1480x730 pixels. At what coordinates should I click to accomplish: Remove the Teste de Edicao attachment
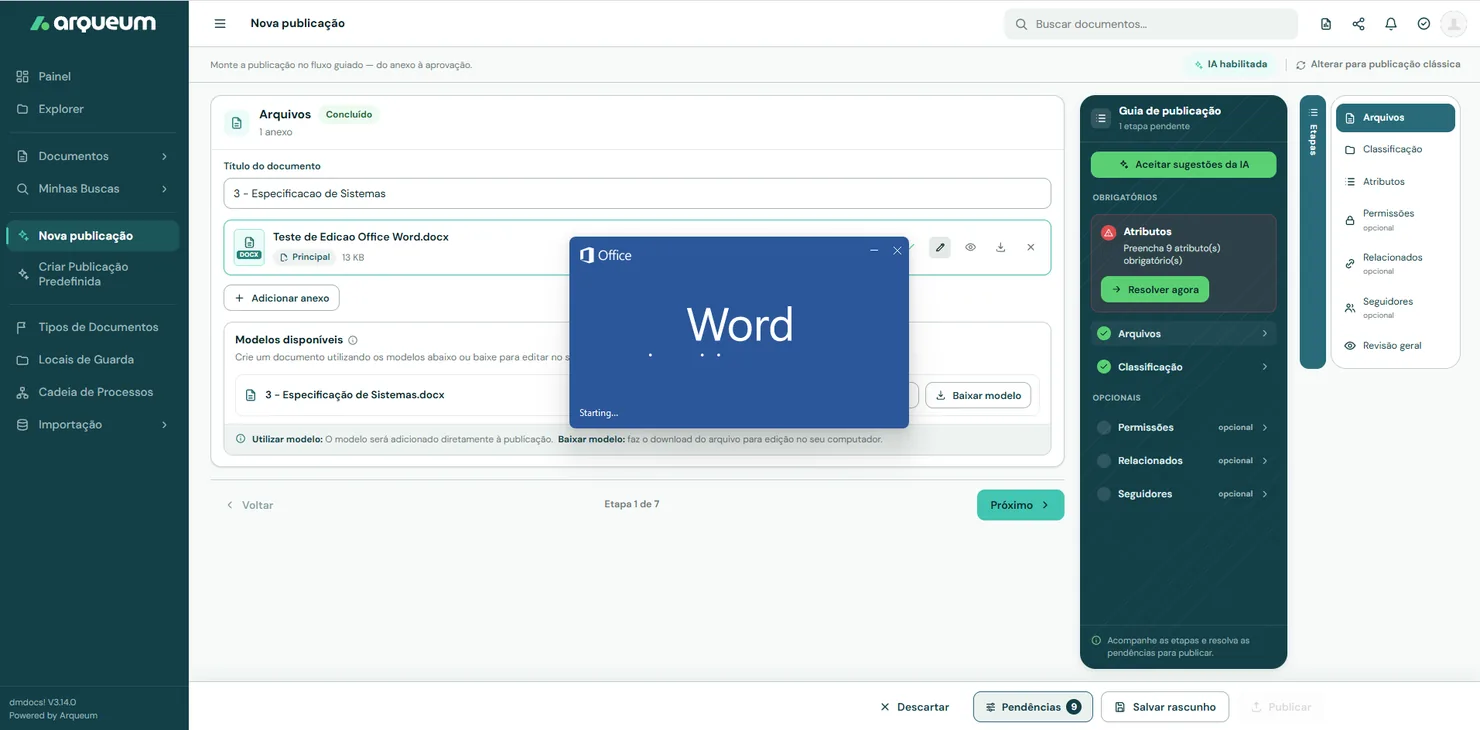[1031, 247]
